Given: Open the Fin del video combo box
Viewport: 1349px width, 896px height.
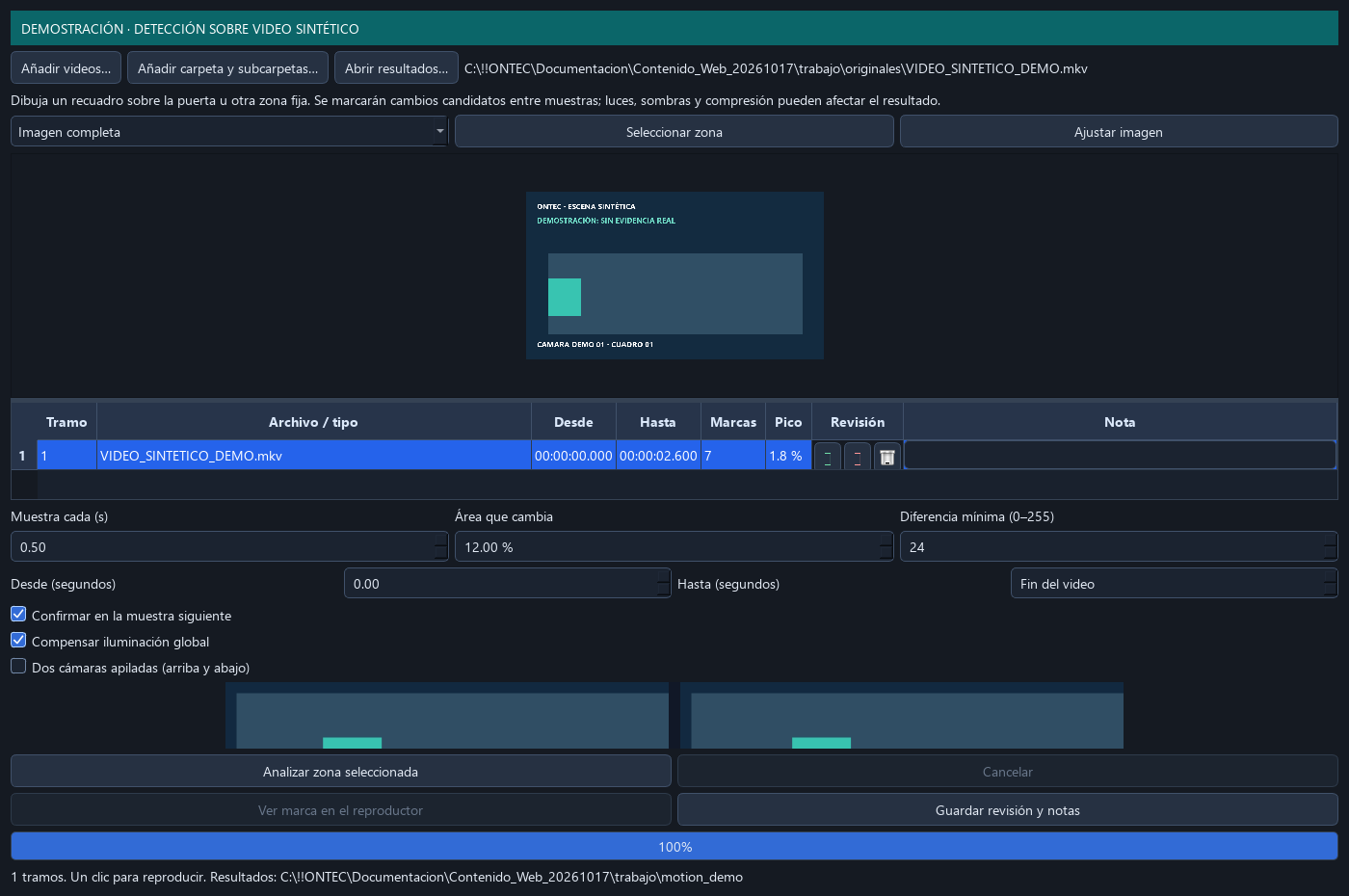Looking at the screenshot, I should (1174, 584).
